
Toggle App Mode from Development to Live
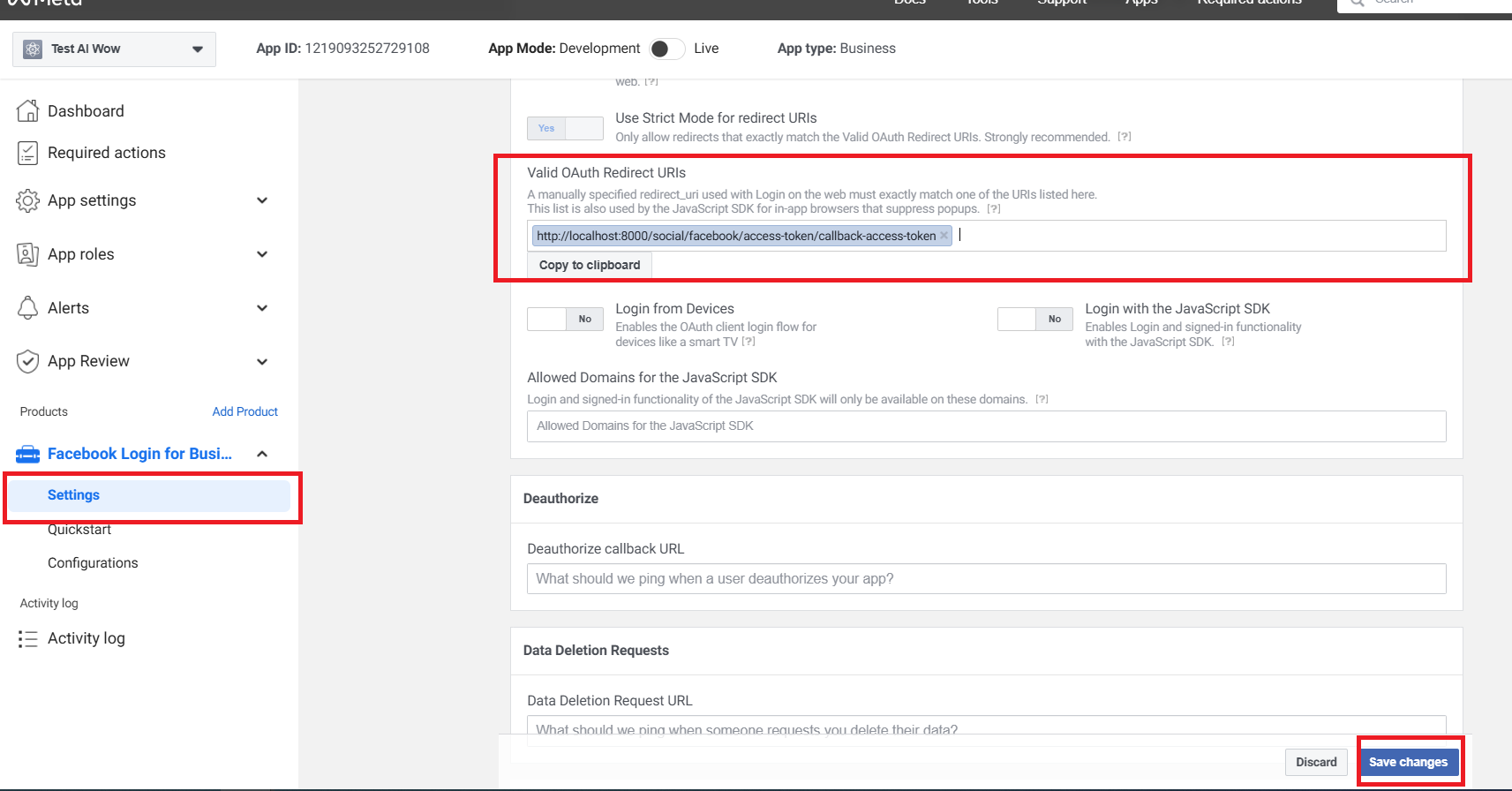coord(667,49)
